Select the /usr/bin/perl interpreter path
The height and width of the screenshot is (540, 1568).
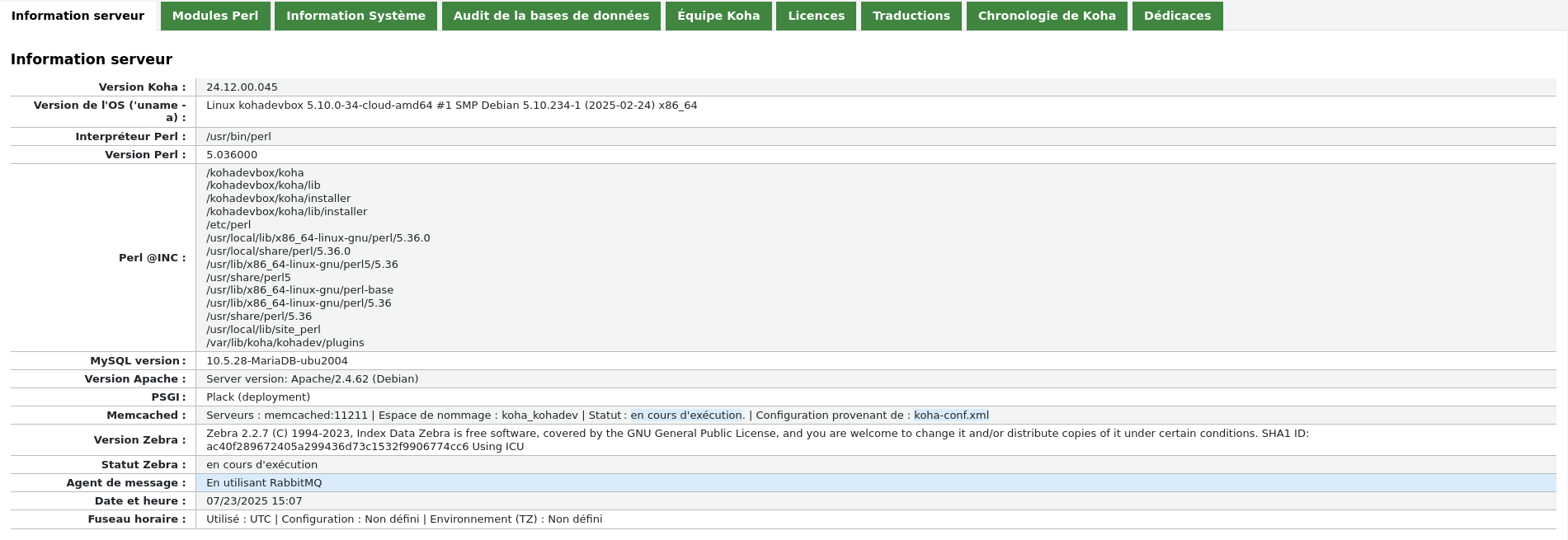tap(238, 137)
